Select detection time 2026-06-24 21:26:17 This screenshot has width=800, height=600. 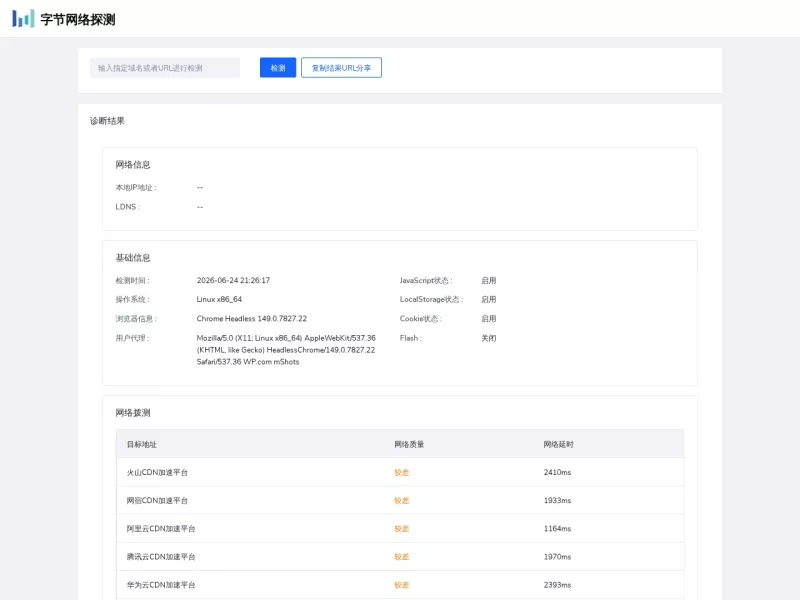(x=233, y=280)
